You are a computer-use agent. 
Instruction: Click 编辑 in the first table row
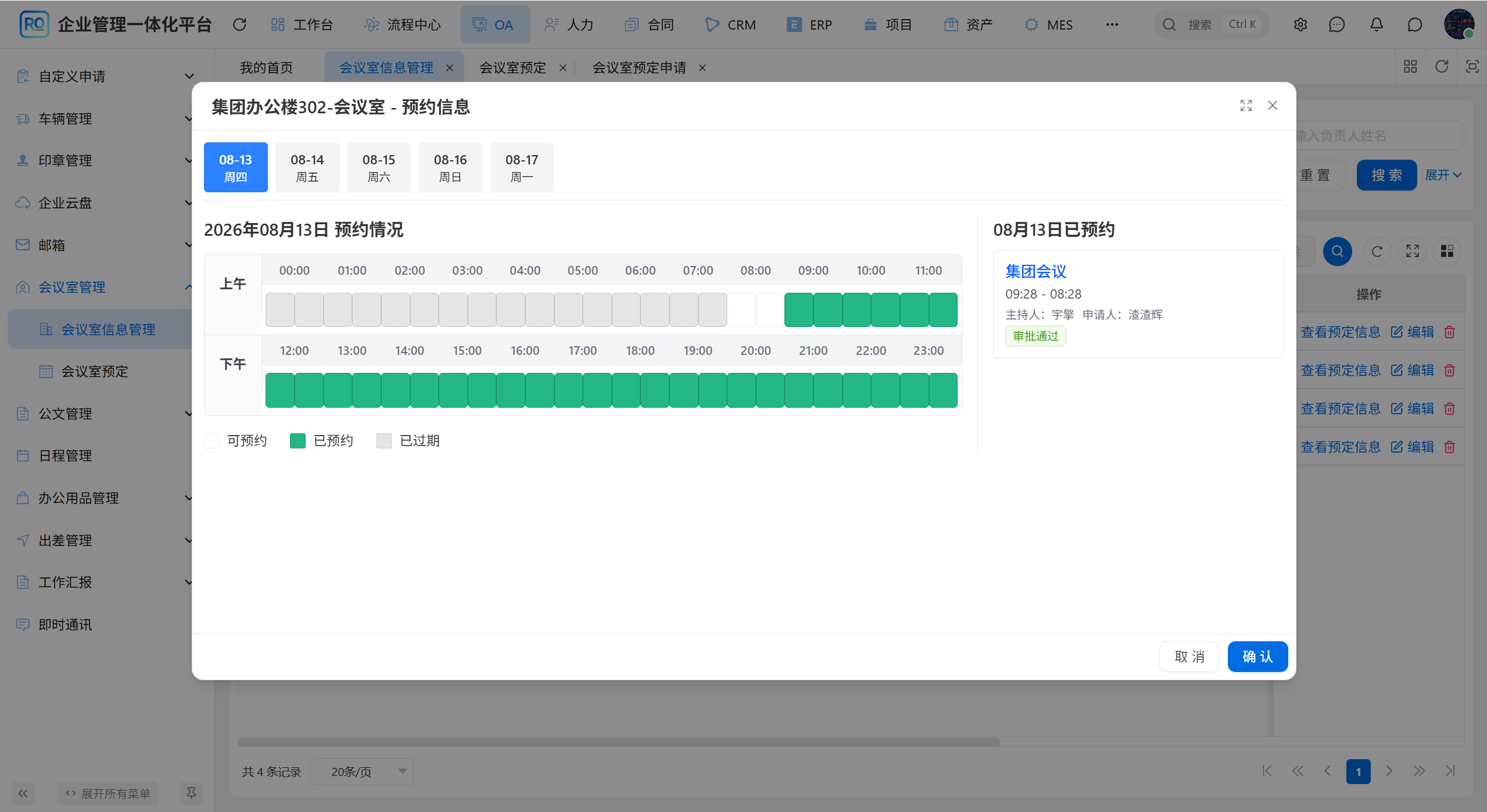pyautogui.click(x=1413, y=332)
